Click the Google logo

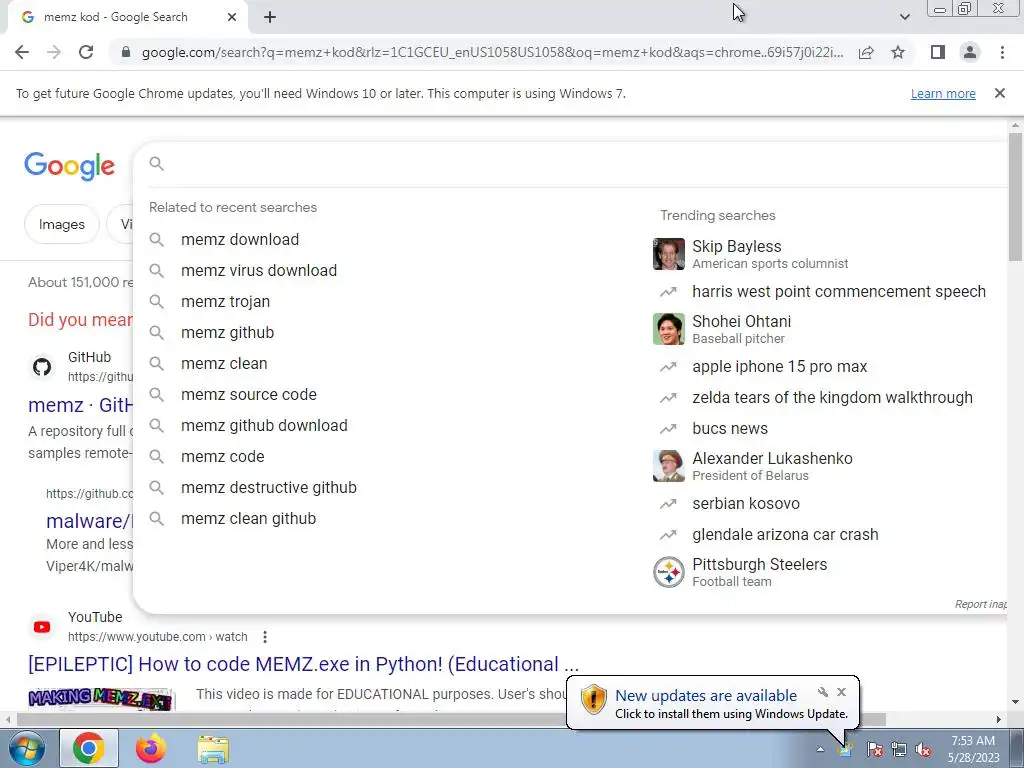69,166
